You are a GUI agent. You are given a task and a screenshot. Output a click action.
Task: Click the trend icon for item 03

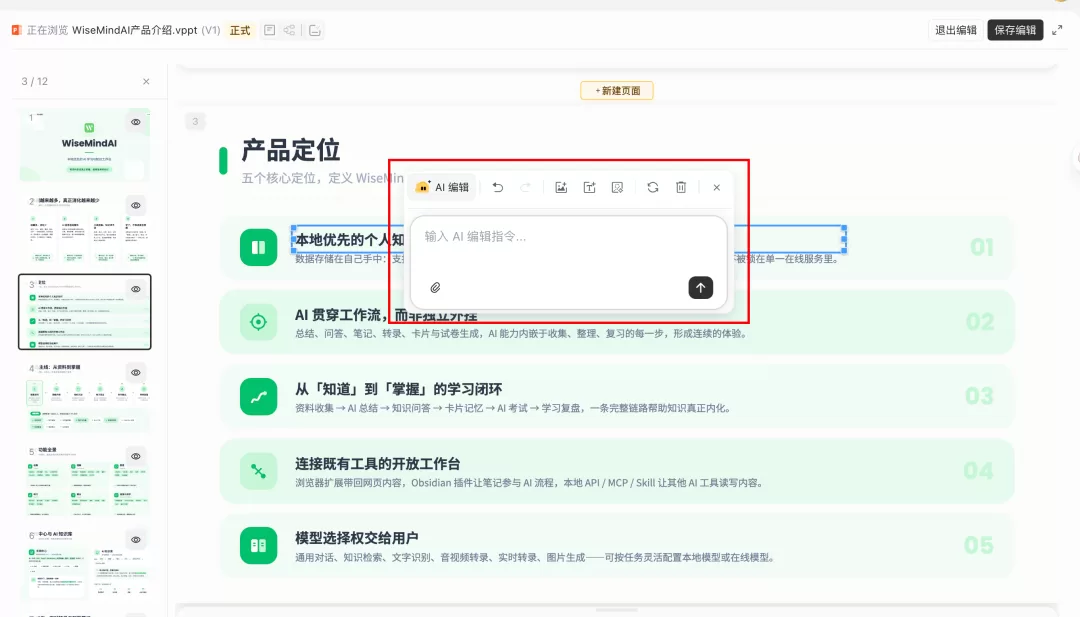tap(258, 397)
